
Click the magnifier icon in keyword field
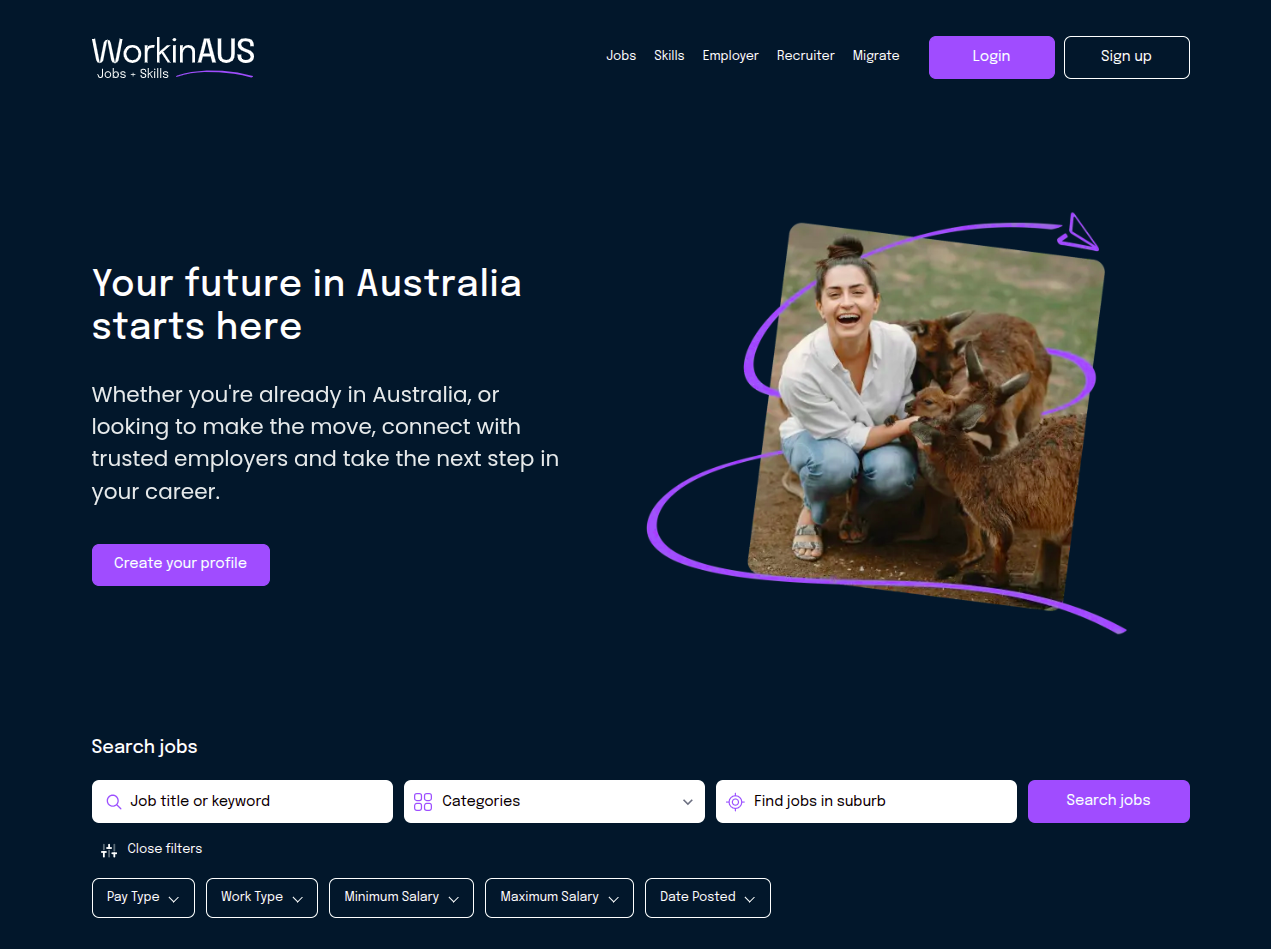pos(114,801)
